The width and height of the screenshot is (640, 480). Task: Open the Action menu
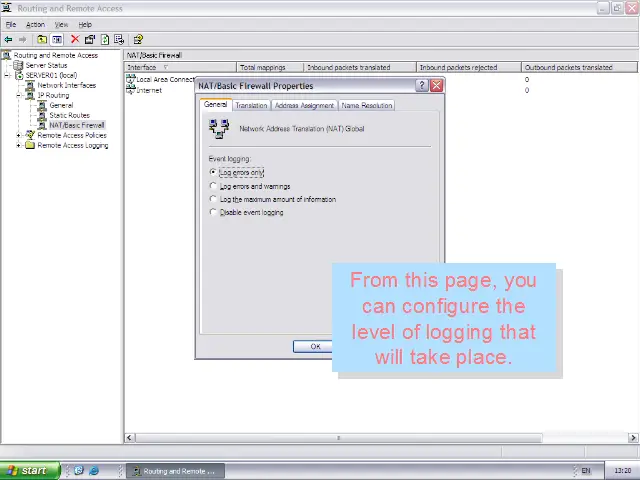coord(36,24)
